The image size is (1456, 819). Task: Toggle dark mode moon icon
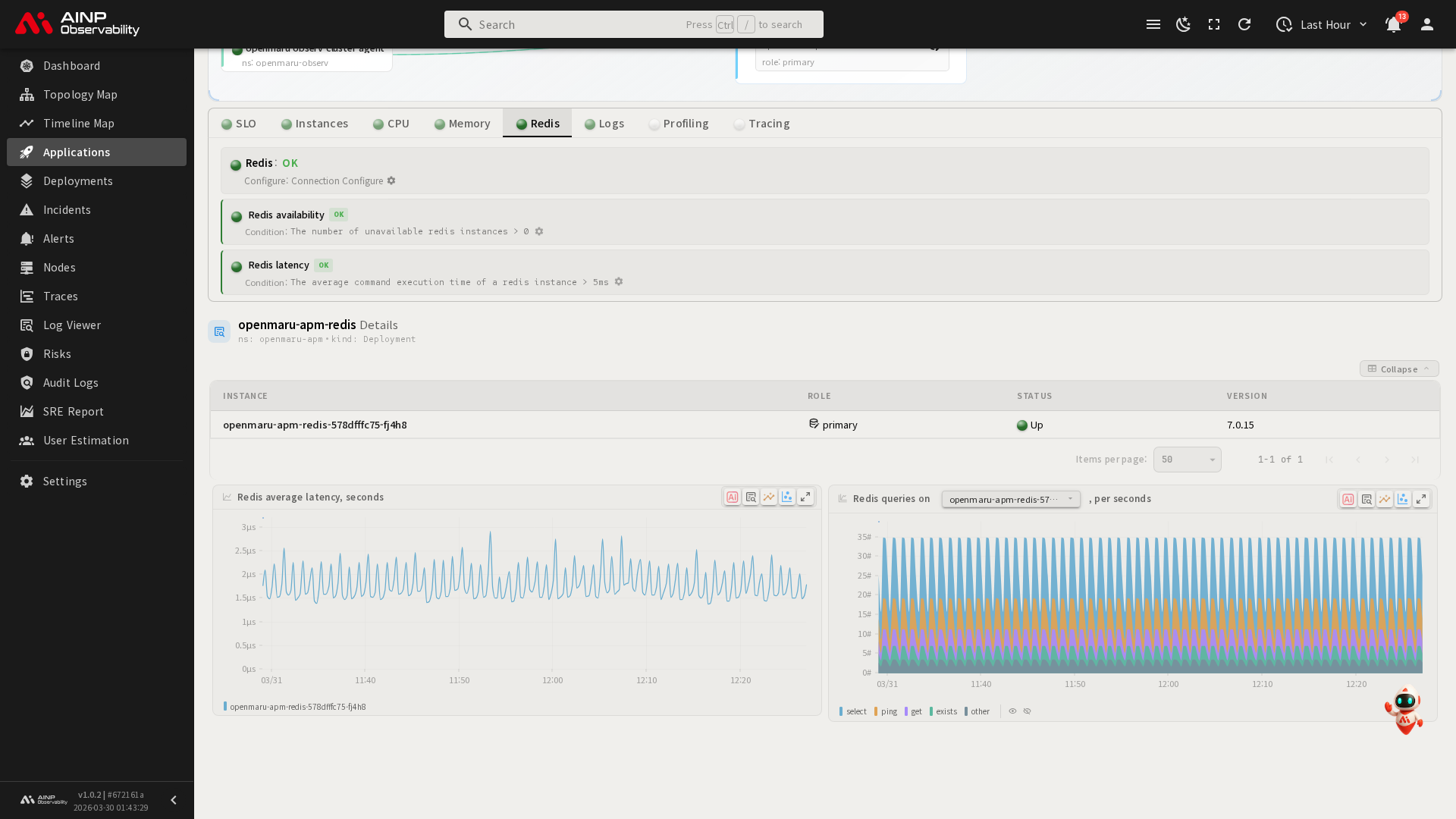click(1183, 24)
